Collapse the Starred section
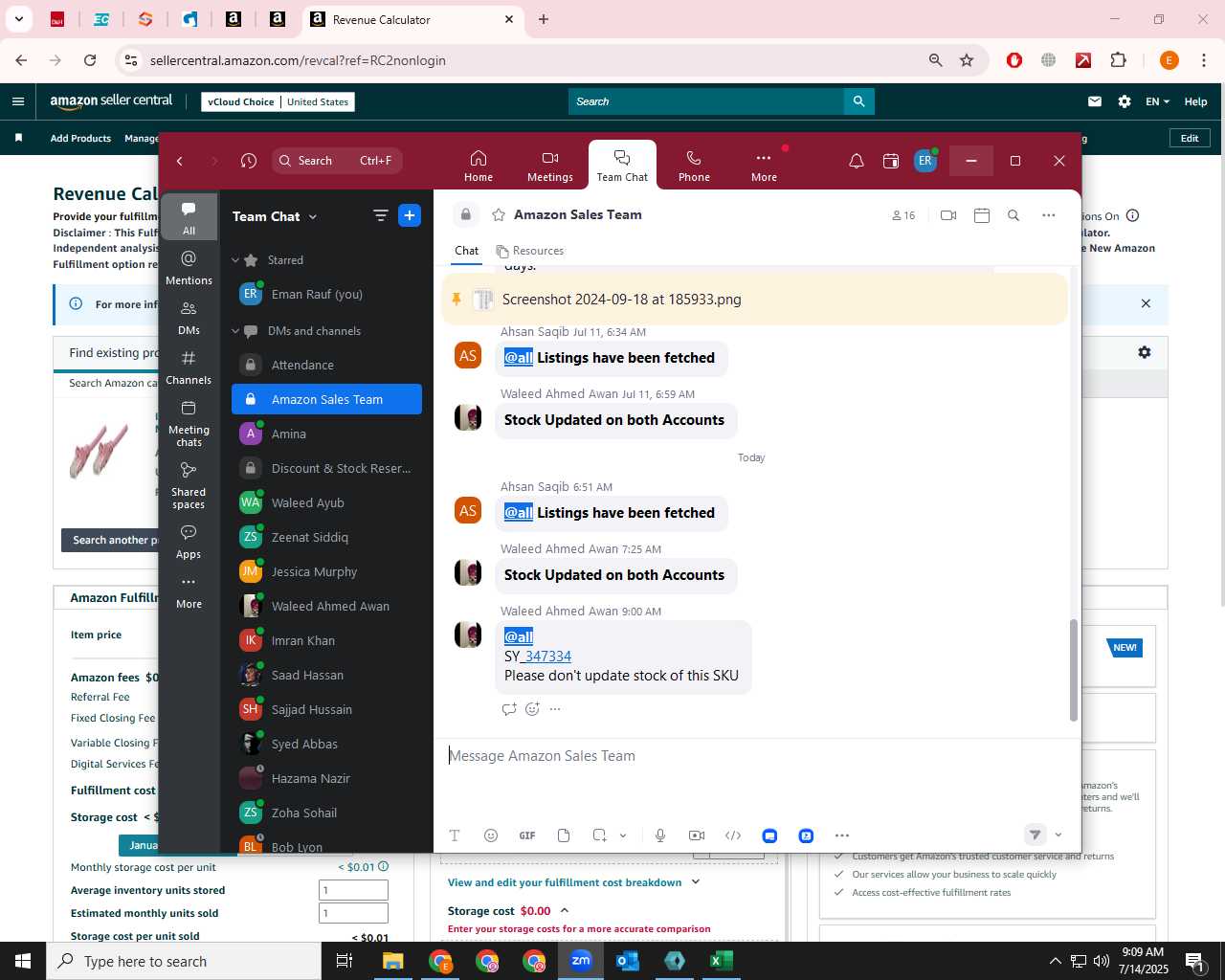The width and height of the screenshot is (1225, 980). pos(235,260)
